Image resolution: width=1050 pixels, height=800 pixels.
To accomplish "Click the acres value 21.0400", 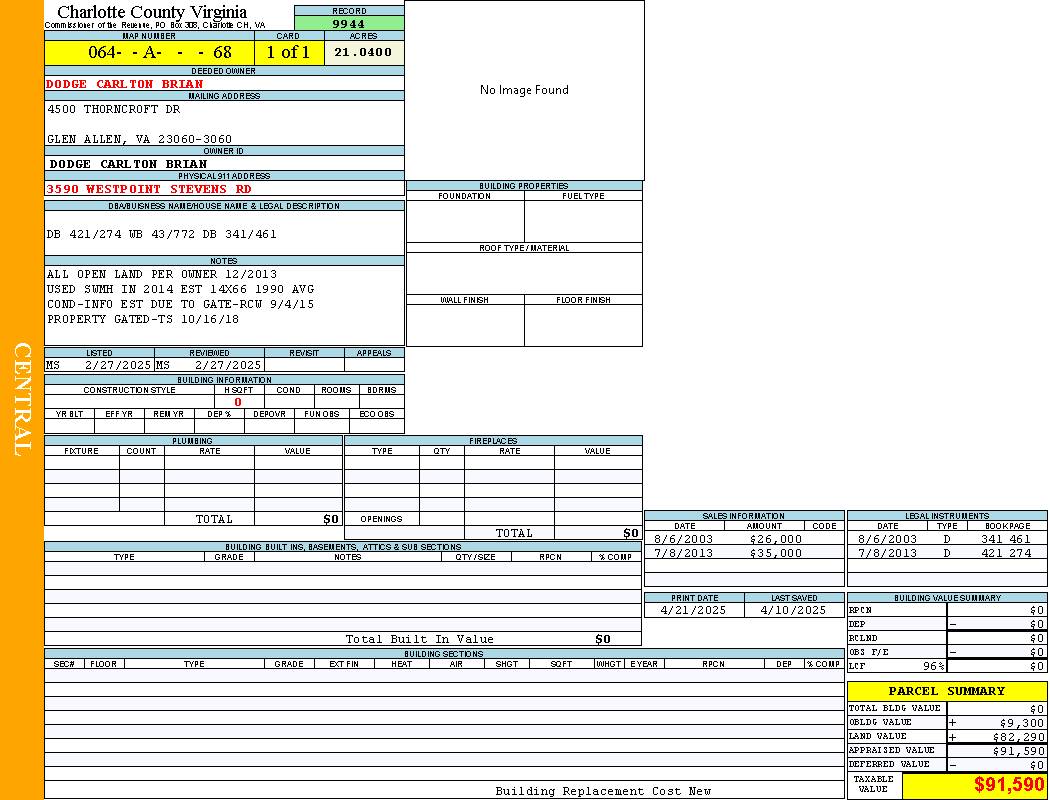I will click(x=363, y=53).
